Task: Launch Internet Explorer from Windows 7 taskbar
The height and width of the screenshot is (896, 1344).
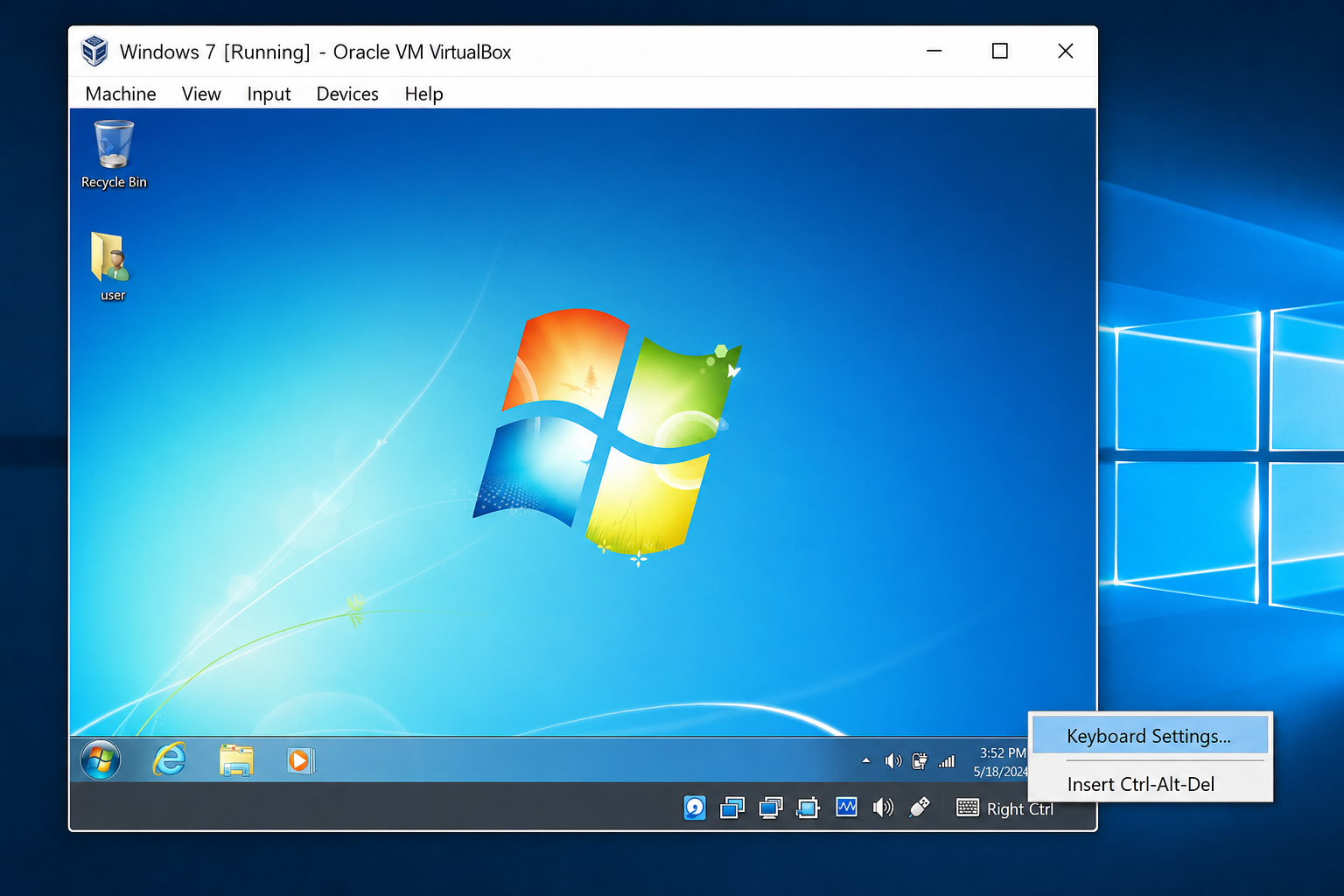Action: 169,759
